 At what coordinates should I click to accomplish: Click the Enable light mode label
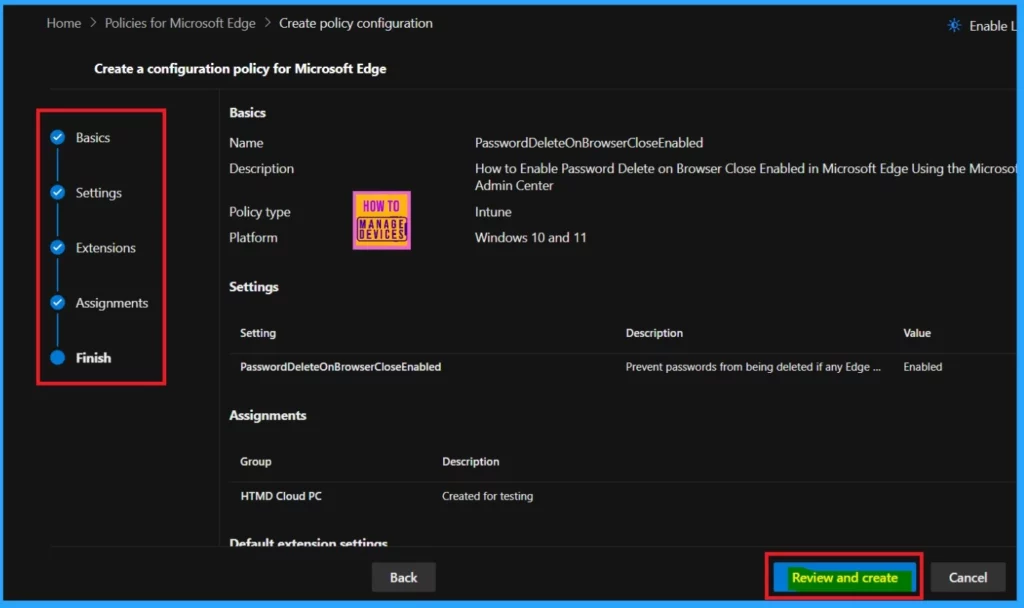(993, 26)
